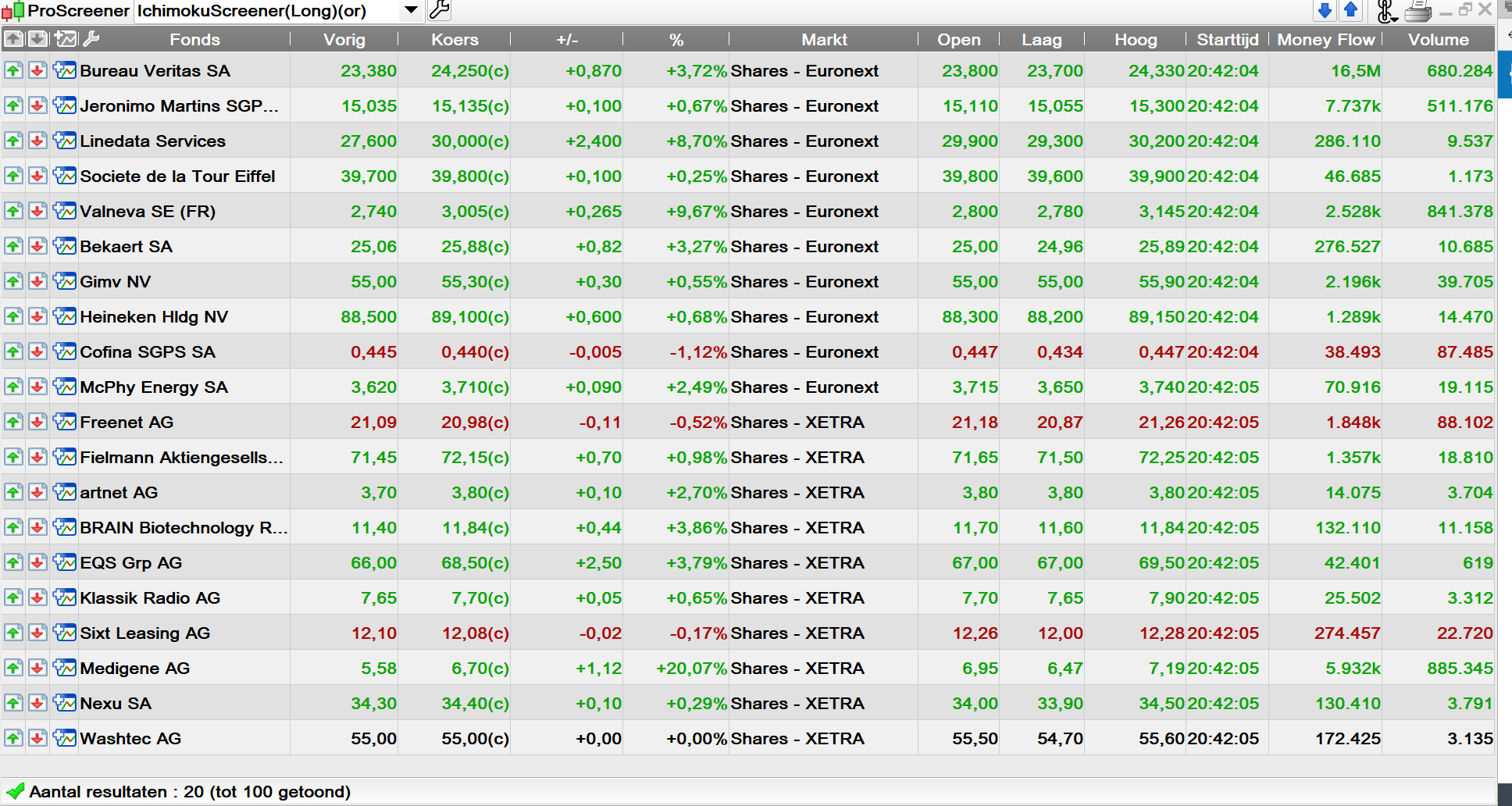Select the Sixt Leasing AG fund name
Viewport: 1512px width, 806px height.
[x=145, y=633]
